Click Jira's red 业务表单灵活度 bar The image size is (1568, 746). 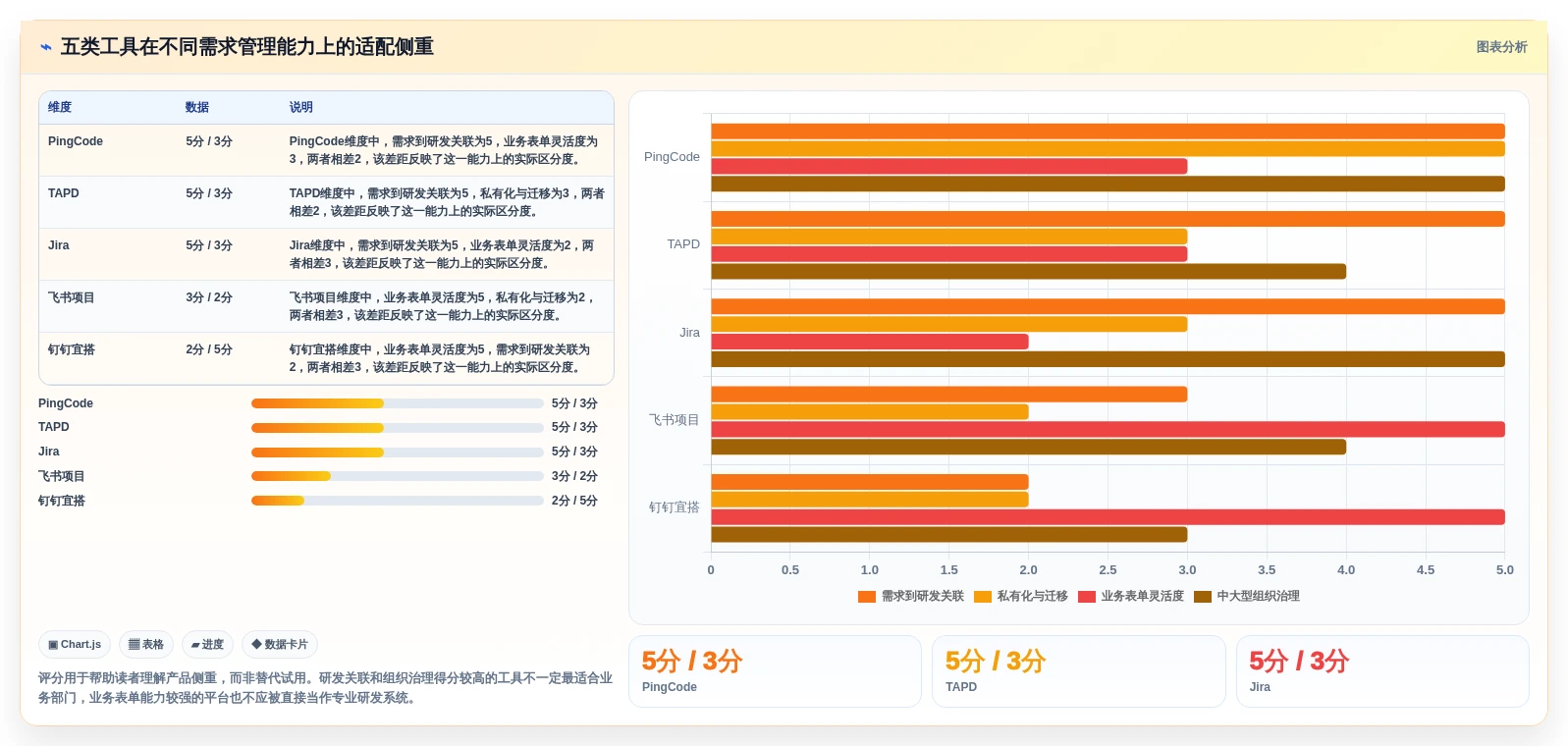[870, 342]
